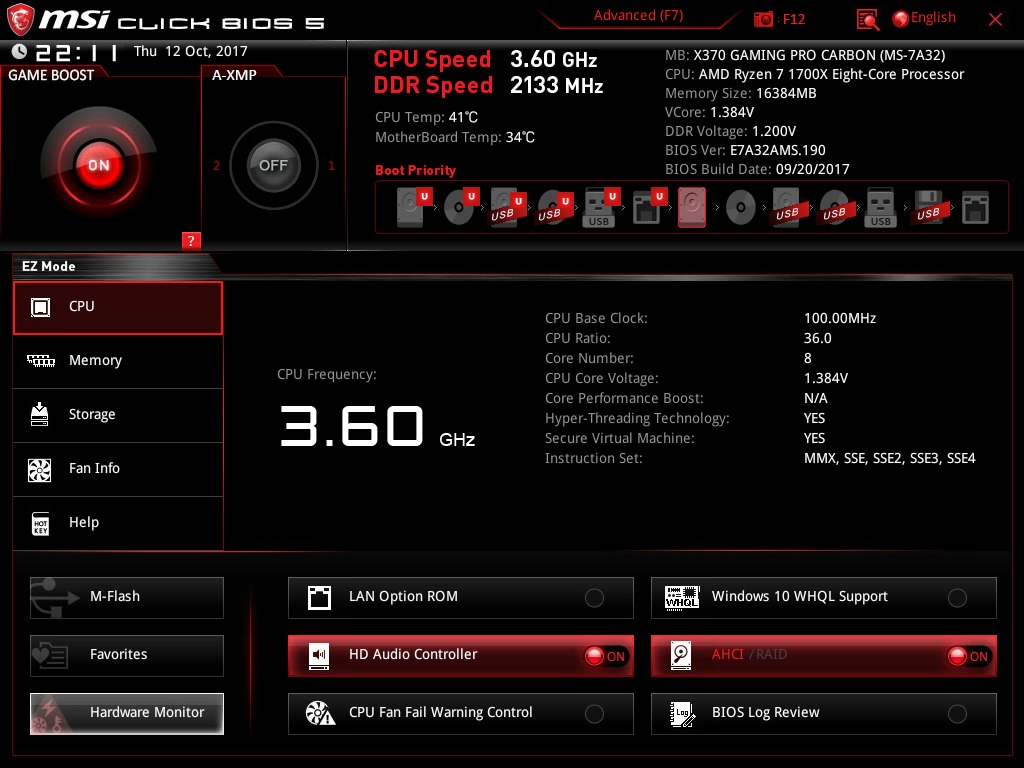The height and width of the screenshot is (768, 1024).
Task: Click the large 3.60 CPU Frequency value
Action: (x=352, y=426)
